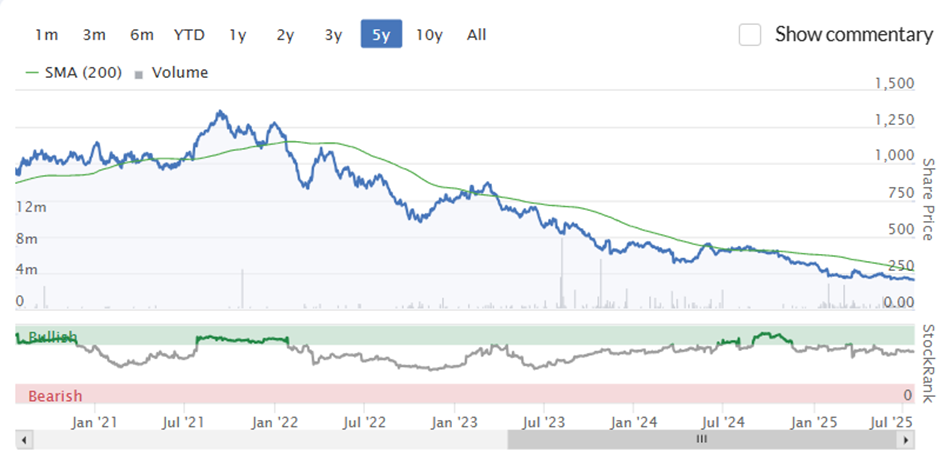The height and width of the screenshot is (452, 940).
Task: Click the 750 share price label
Action: click(x=901, y=193)
